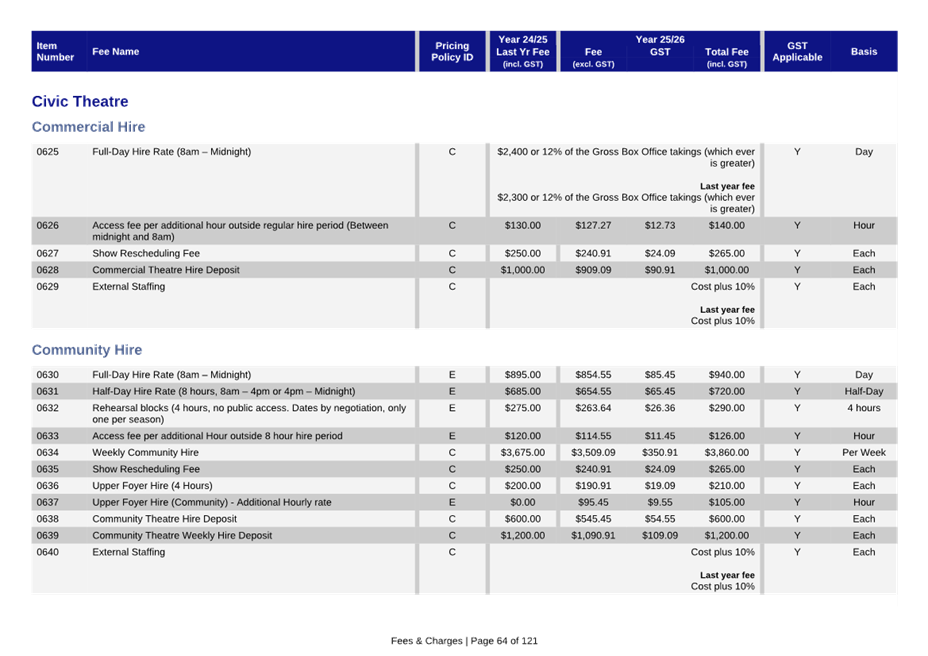This screenshot has height=656, width=928.
Task: Click the GST Applicable column header
Action: 797,52
